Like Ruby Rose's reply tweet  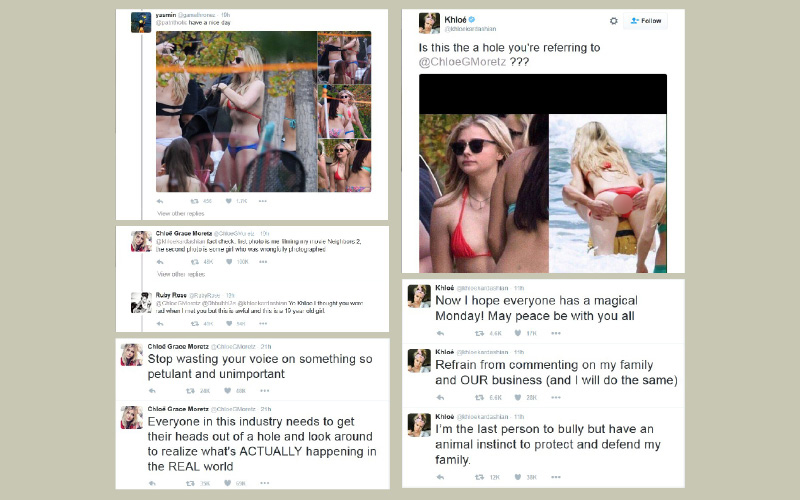pyautogui.click(x=229, y=323)
